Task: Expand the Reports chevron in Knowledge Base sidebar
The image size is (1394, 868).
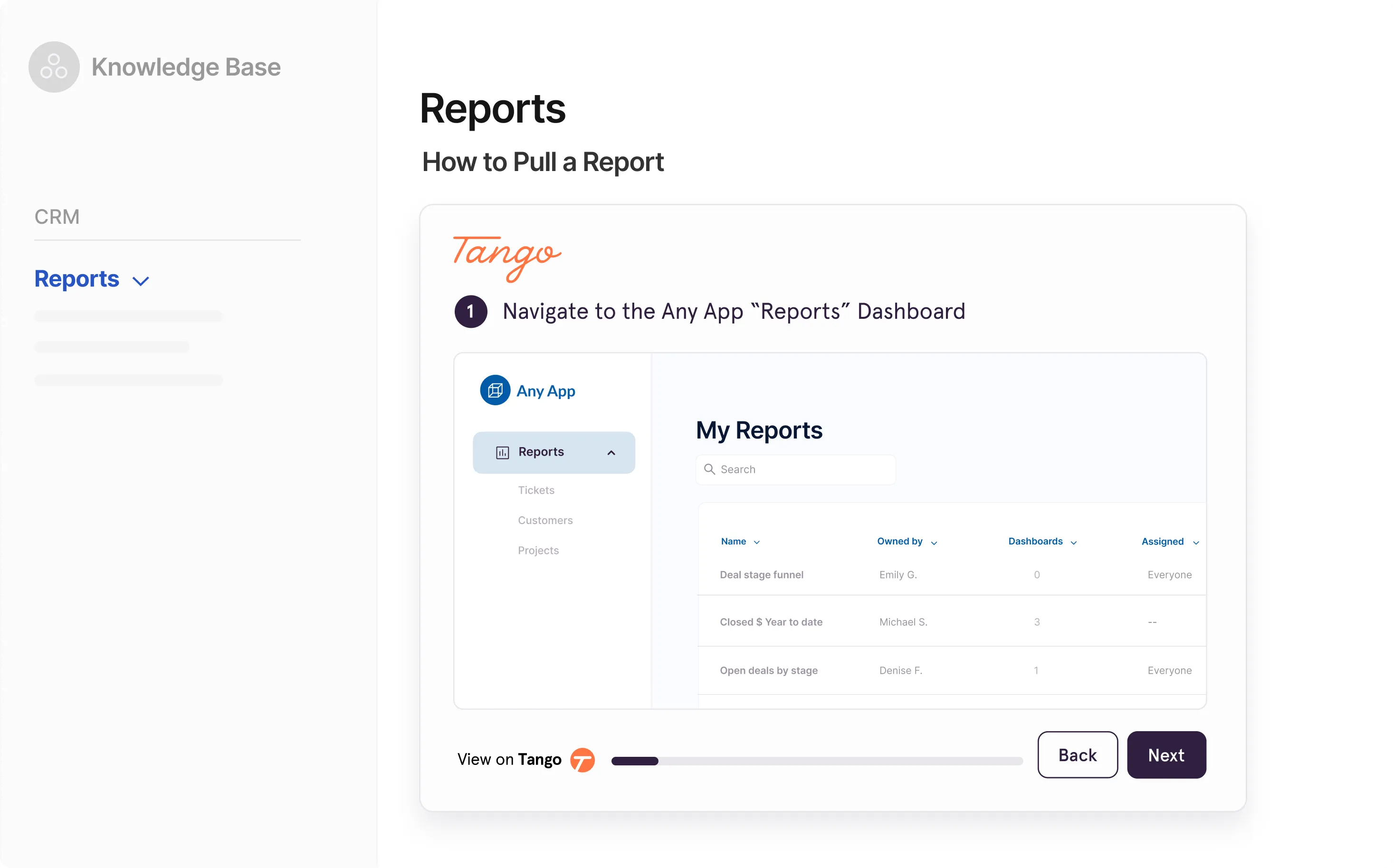Action: tap(141, 281)
